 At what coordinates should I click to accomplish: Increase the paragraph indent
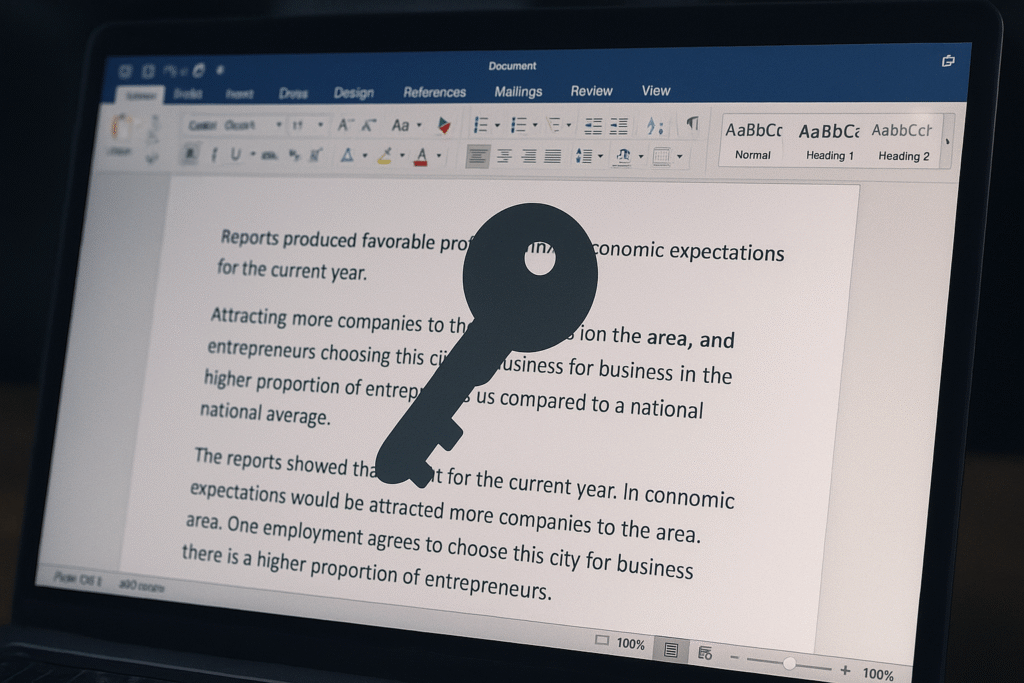618,126
